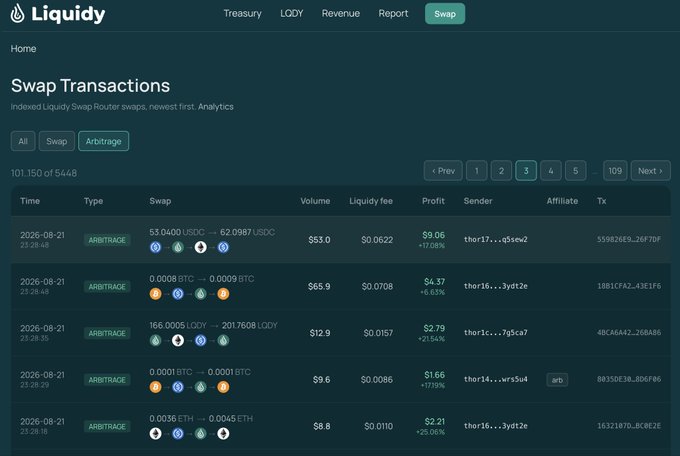Show All transaction types filter
Viewport: 680px width, 456px height.
pos(23,141)
